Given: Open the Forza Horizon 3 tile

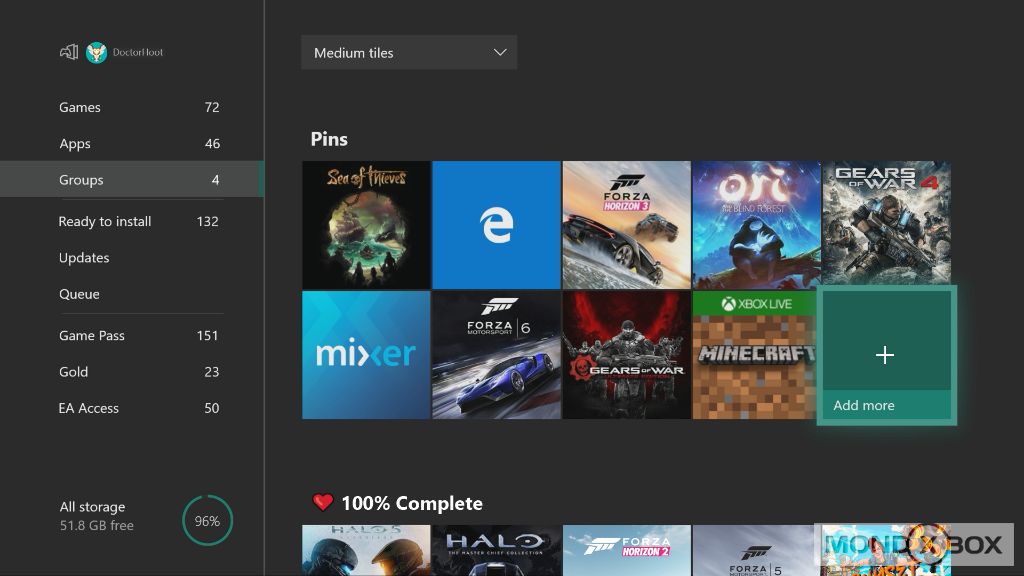Looking at the screenshot, I should (626, 225).
